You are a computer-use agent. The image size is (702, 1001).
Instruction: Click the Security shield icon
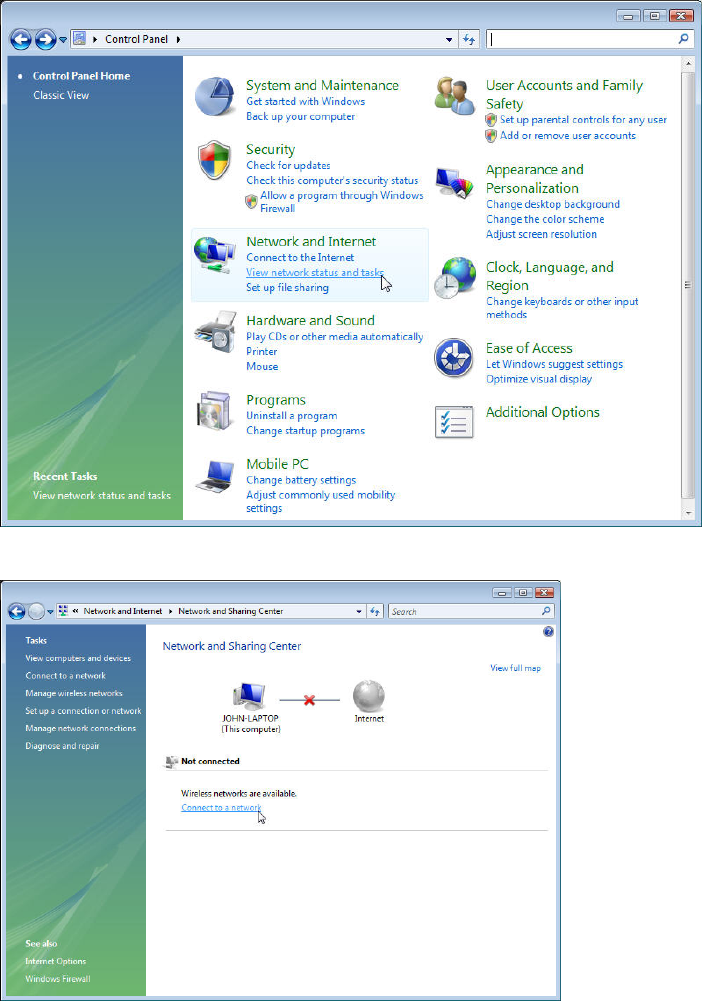pos(214,160)
